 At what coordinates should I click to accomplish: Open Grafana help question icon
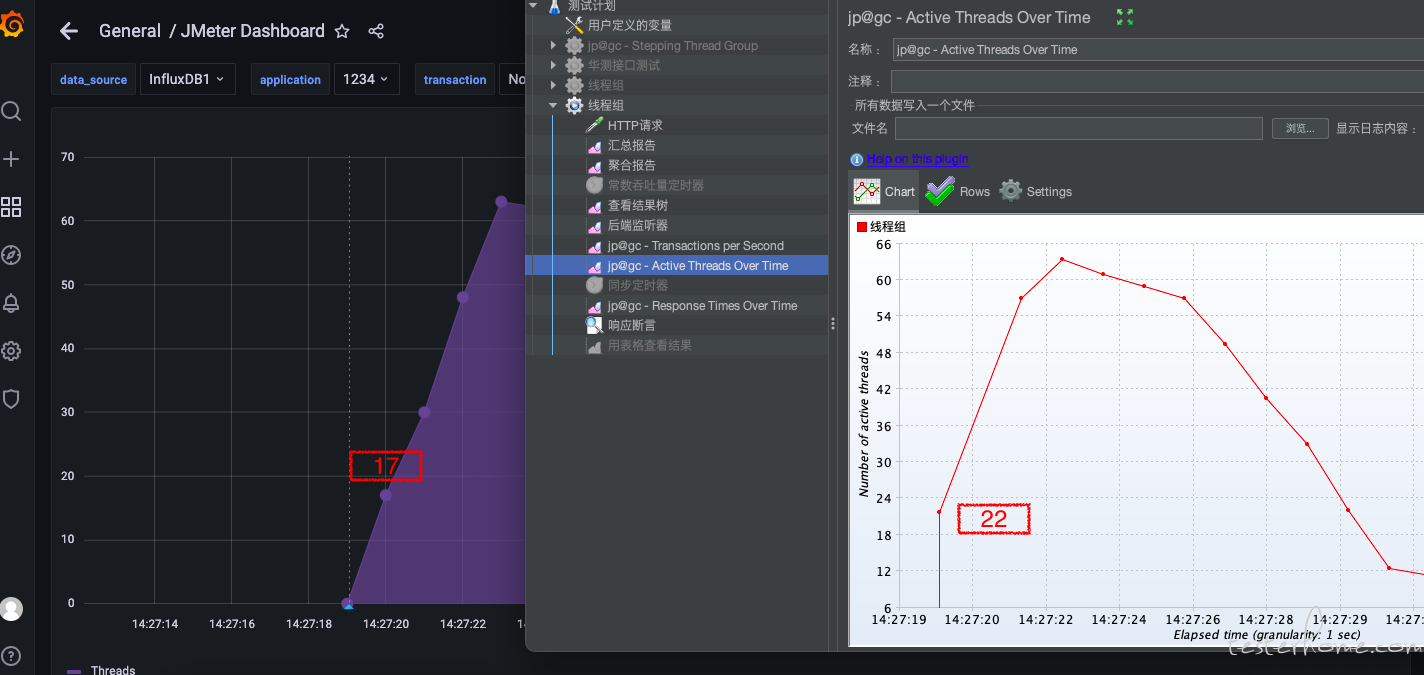[11, 656]
